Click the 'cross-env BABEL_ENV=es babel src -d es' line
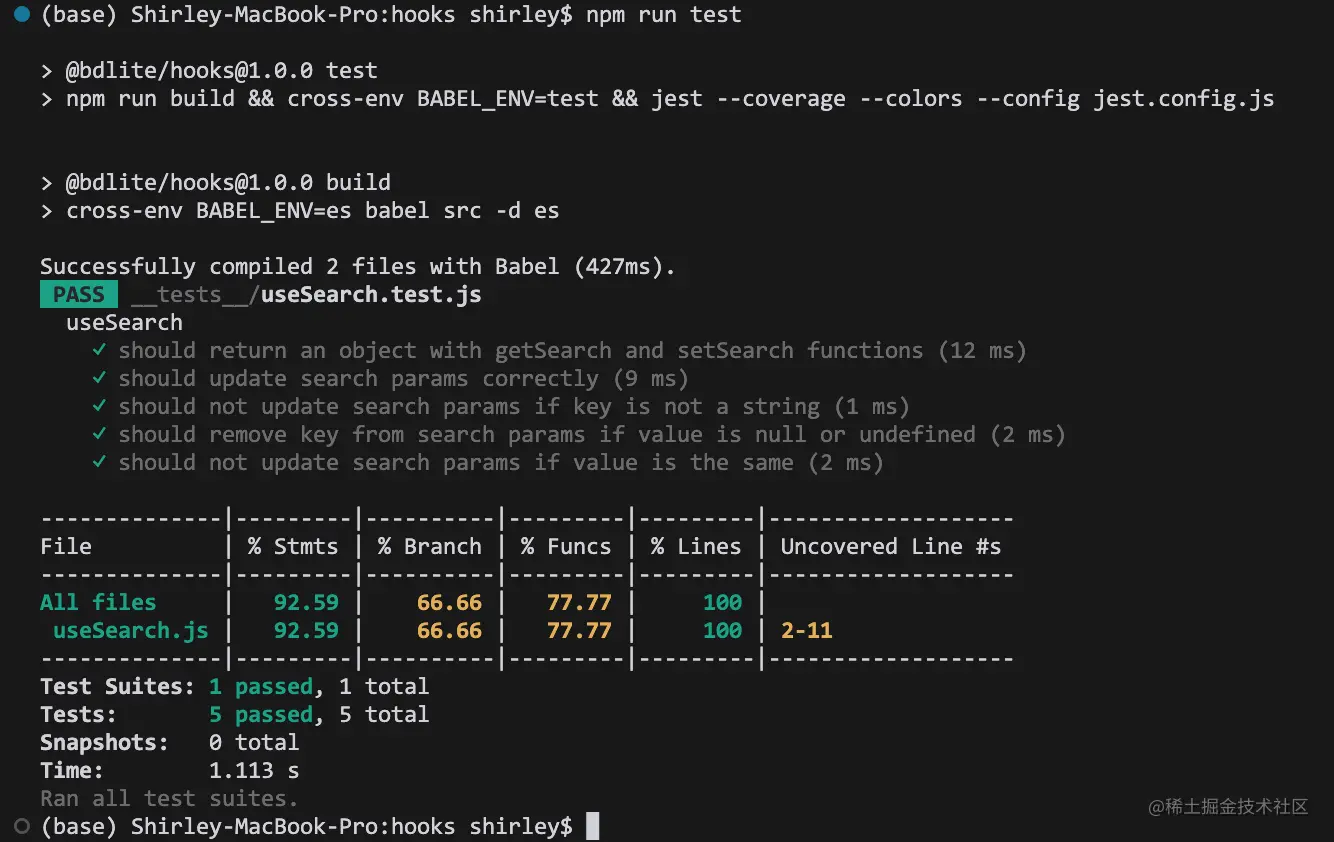1334x842 pixels. [x=300, y=210]
